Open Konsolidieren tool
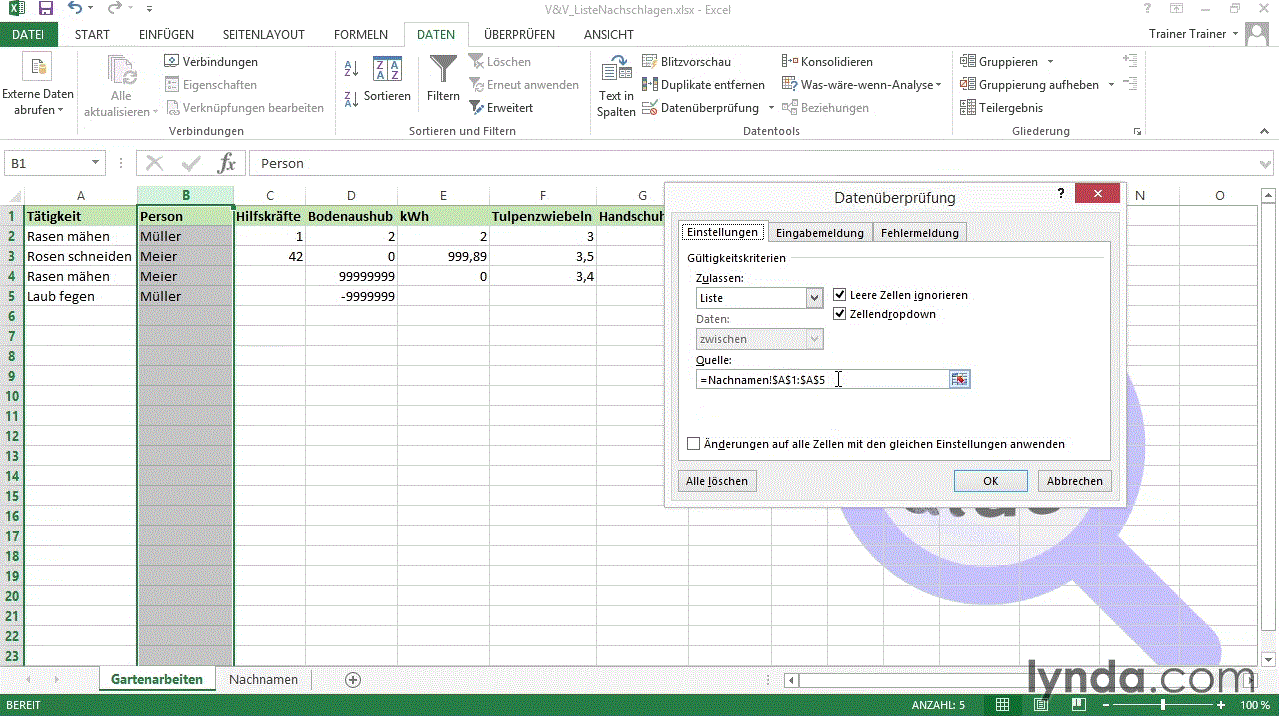The height and width of the screenshot is (716, 1279). [x=827, y=62]
